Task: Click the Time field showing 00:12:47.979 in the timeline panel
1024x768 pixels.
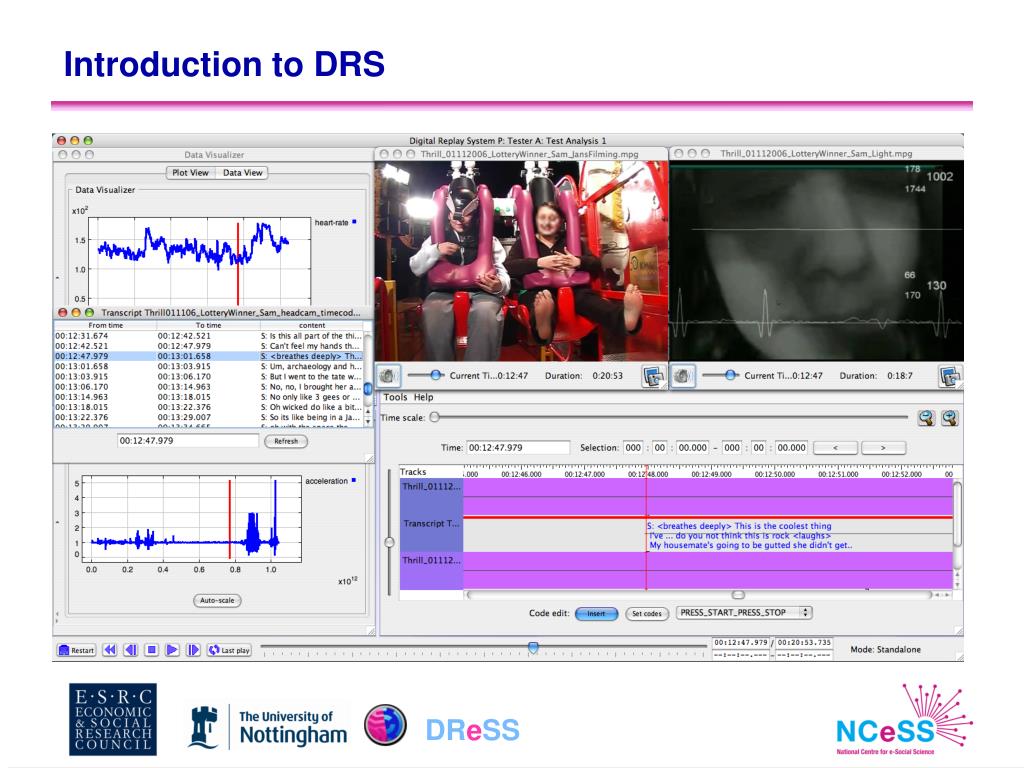Action: [518, 448]
